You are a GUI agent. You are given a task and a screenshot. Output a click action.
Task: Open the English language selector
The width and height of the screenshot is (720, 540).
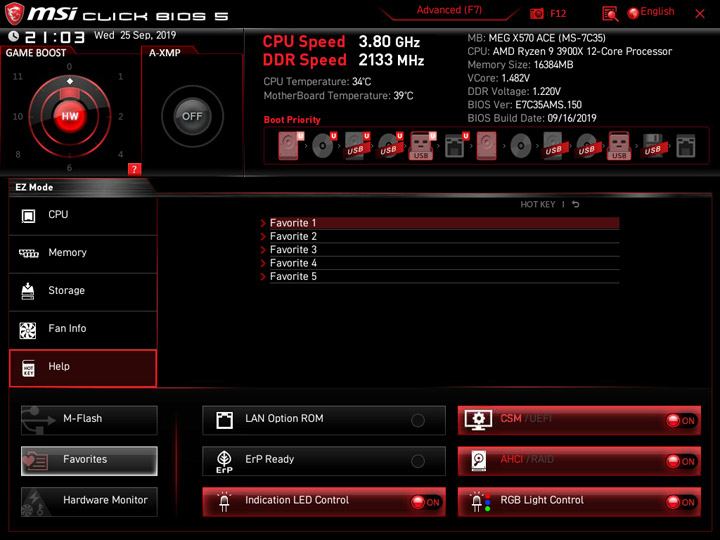(657, 11)
